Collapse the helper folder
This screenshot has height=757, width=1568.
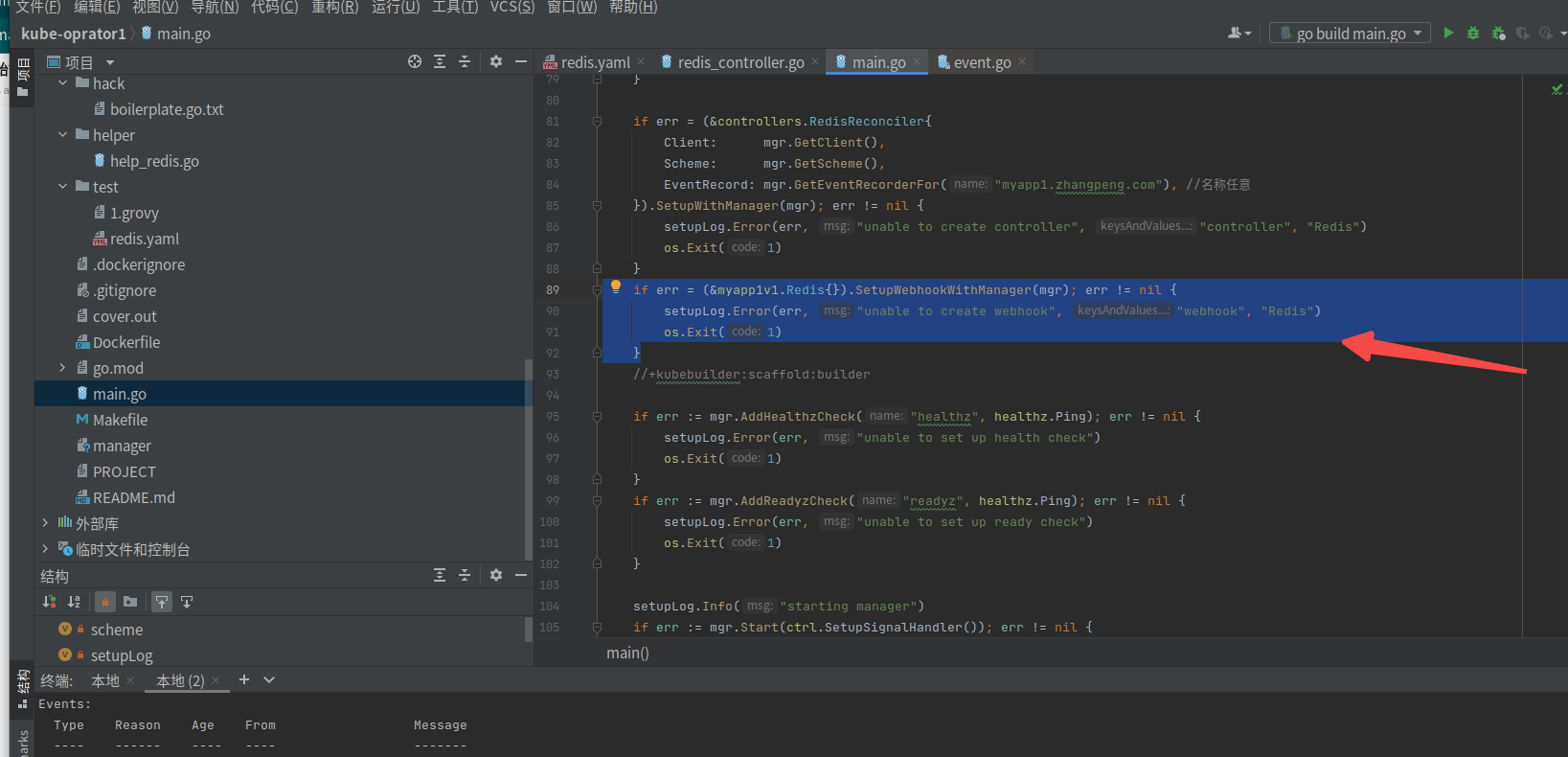point(62,135)
